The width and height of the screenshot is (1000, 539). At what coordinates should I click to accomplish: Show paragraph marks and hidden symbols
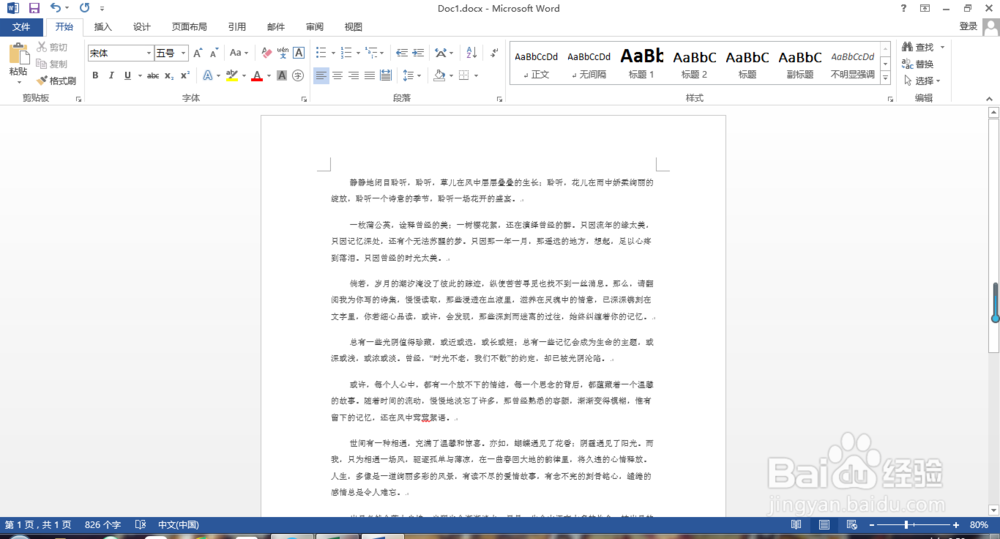(494, 53)
